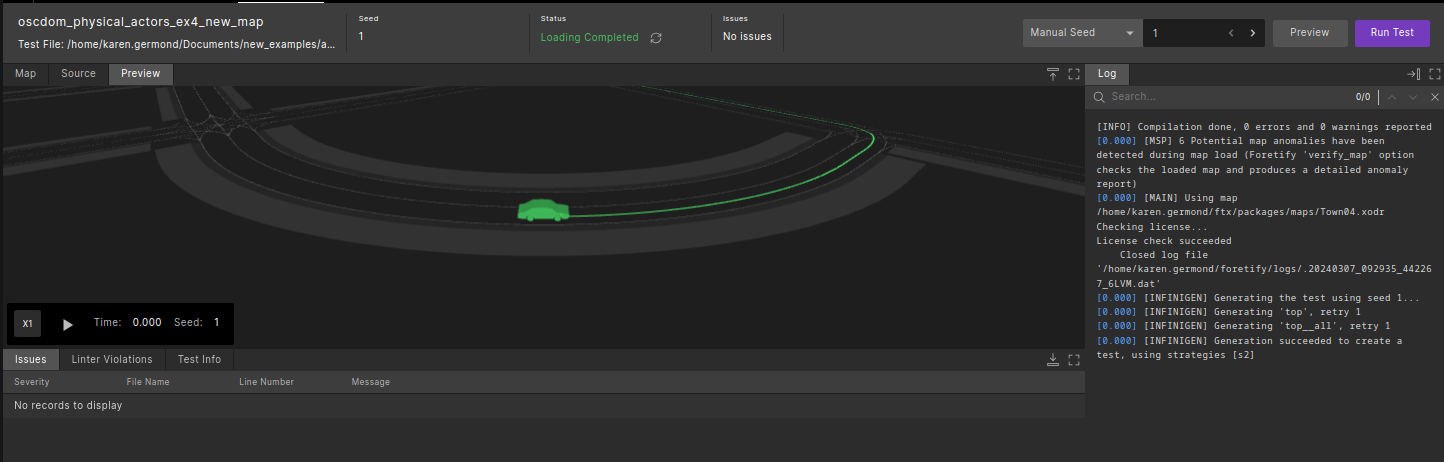This screenshot has width=1444, height=462.
Task: Click the log Search input field
Action: pyautogui.click(x=1225, y=97)
